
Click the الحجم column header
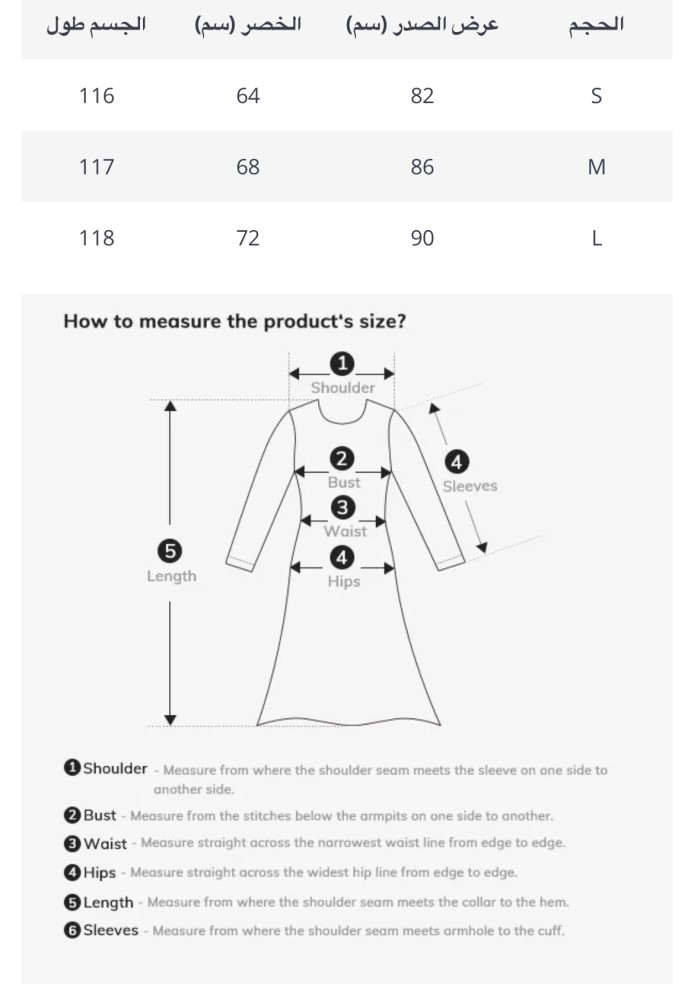tap(596, 26)
